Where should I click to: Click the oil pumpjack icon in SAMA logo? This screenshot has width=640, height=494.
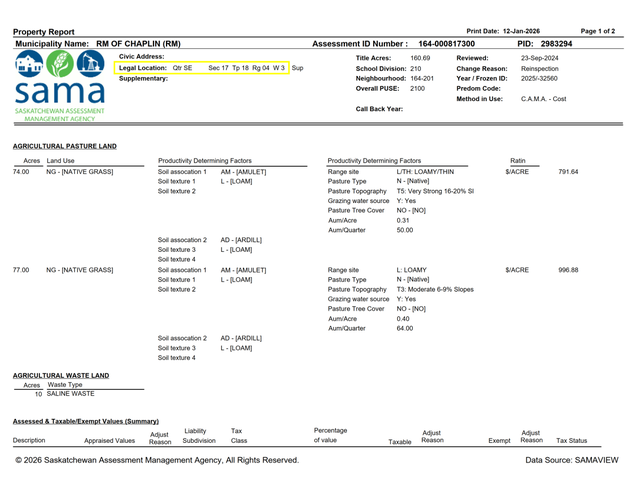[x=89, y=67]
